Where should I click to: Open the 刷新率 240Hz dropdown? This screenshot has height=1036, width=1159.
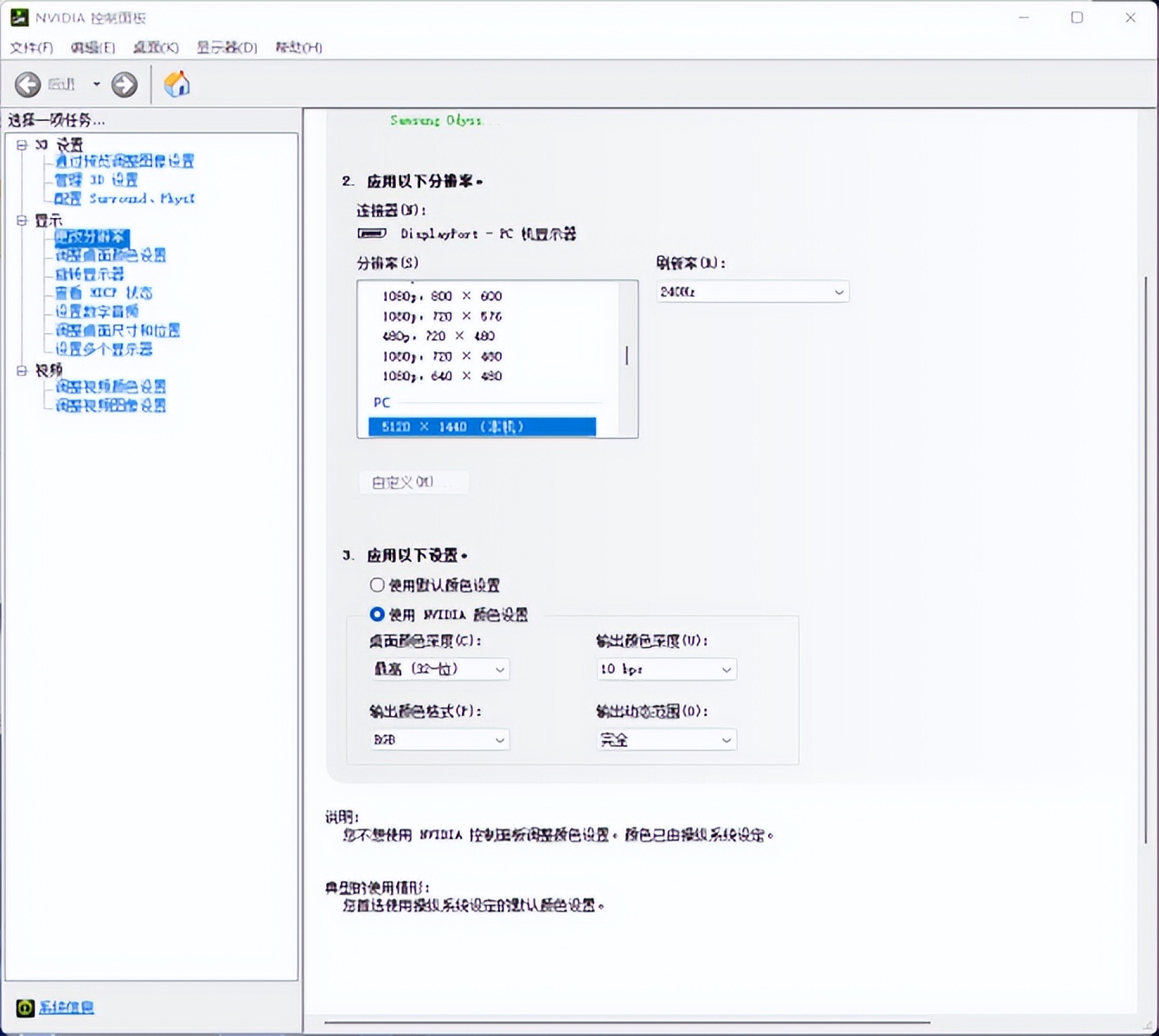(x=752, y=292)
